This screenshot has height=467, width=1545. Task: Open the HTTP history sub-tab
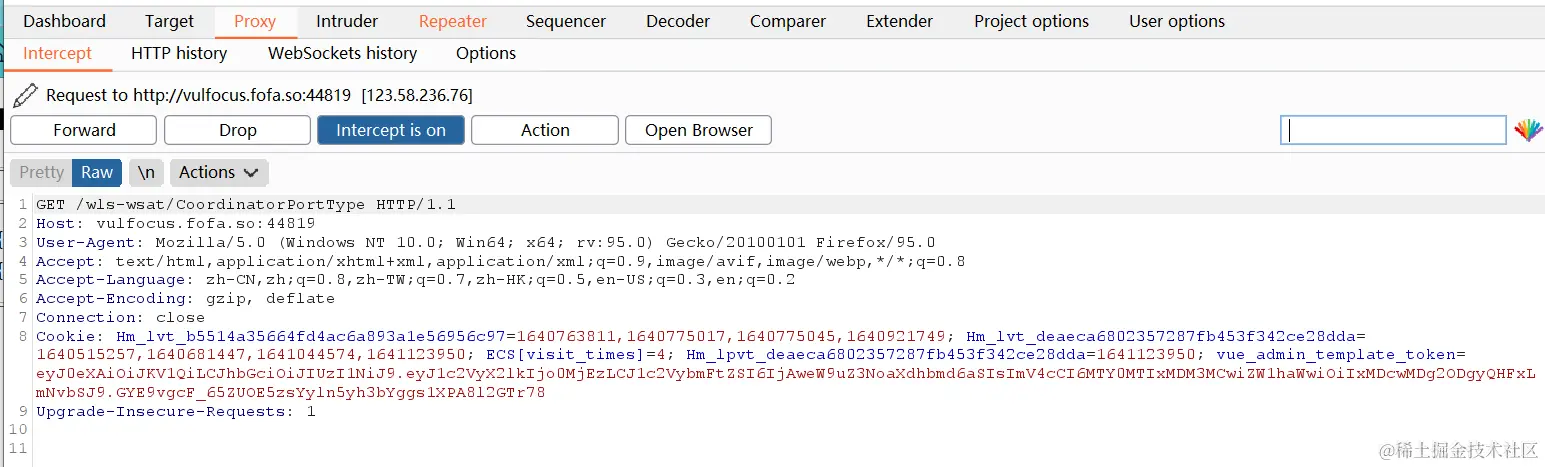click(179, 53)
